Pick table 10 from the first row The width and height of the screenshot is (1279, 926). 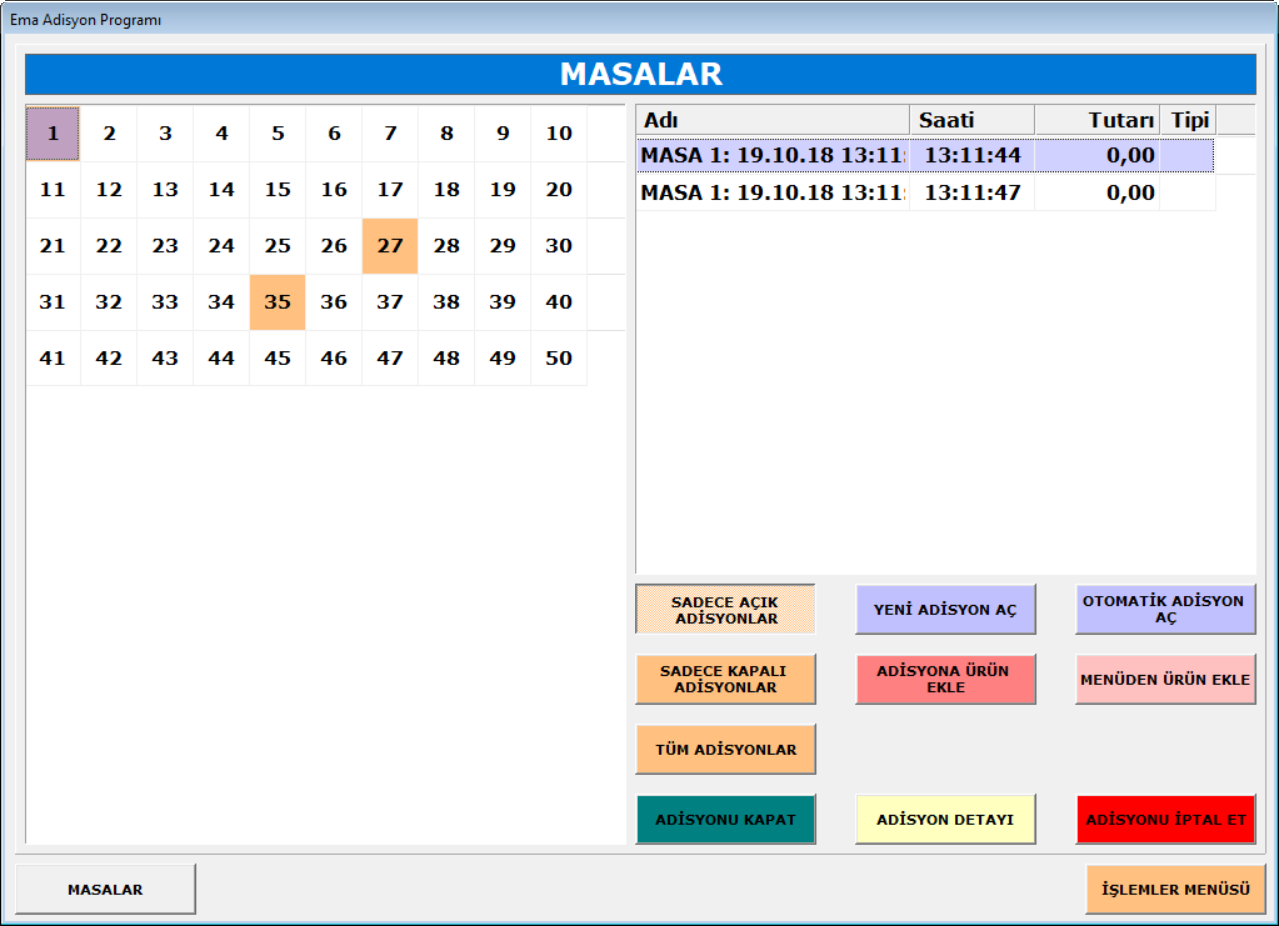559,134
